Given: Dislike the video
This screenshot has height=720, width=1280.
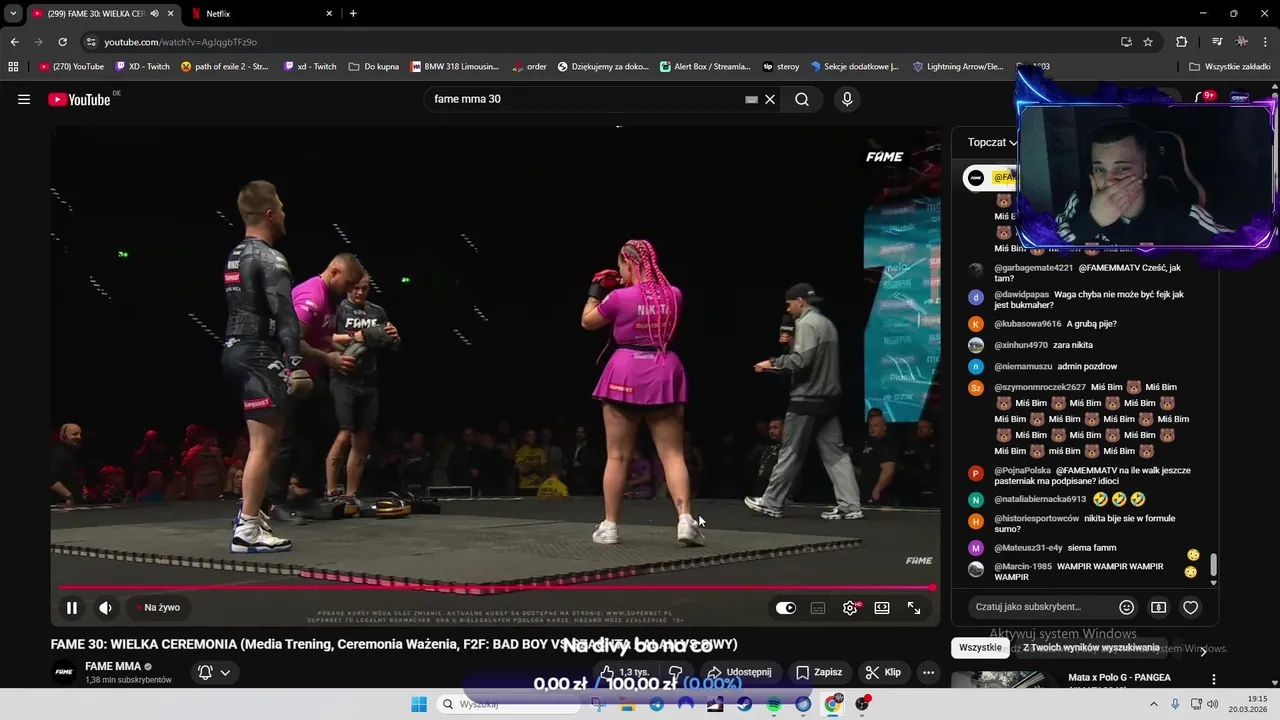Looking at the screenshot, I should [x=676, y=672].
